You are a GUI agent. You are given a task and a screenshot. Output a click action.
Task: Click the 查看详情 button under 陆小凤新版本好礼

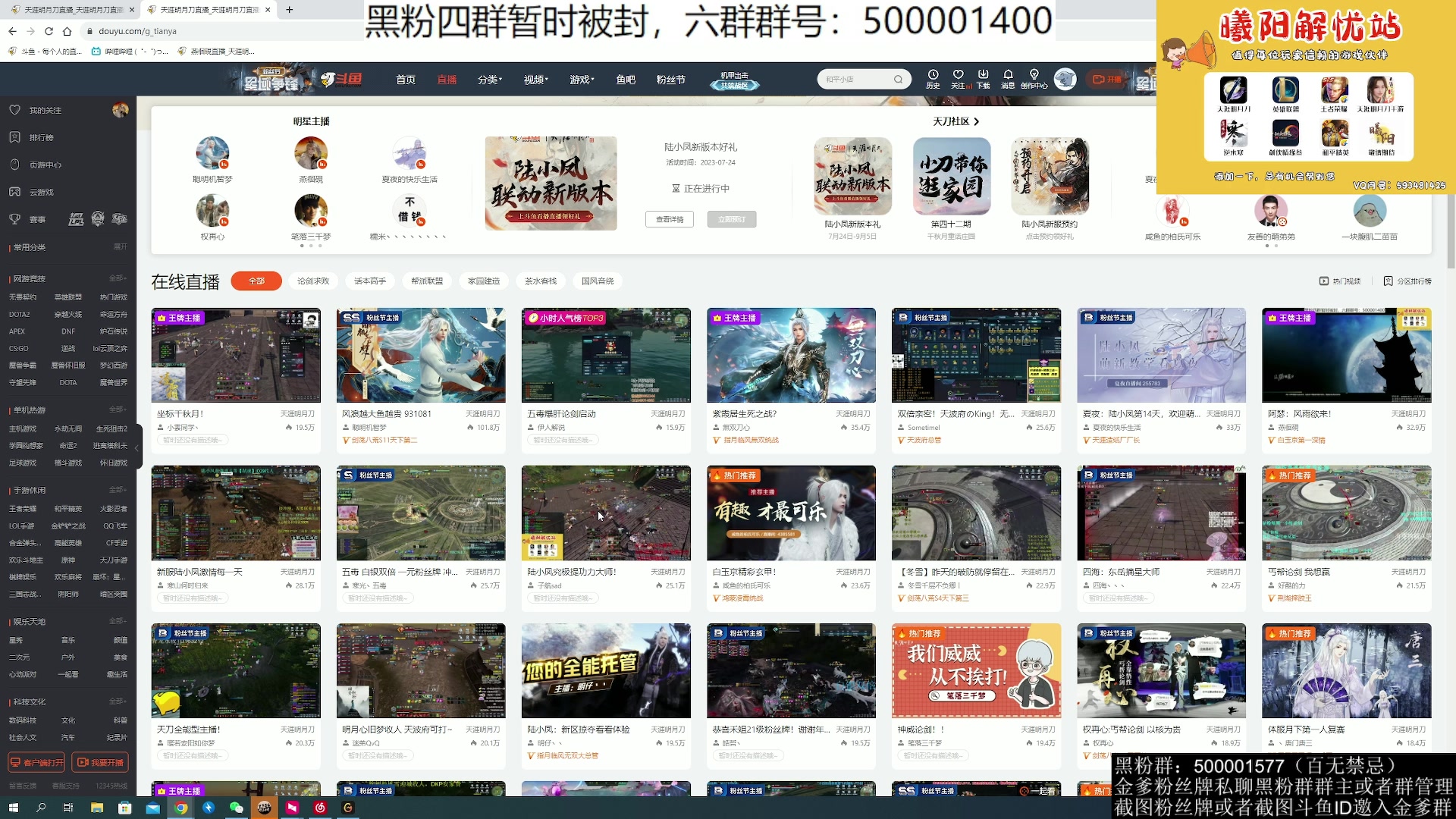point(669,219)
